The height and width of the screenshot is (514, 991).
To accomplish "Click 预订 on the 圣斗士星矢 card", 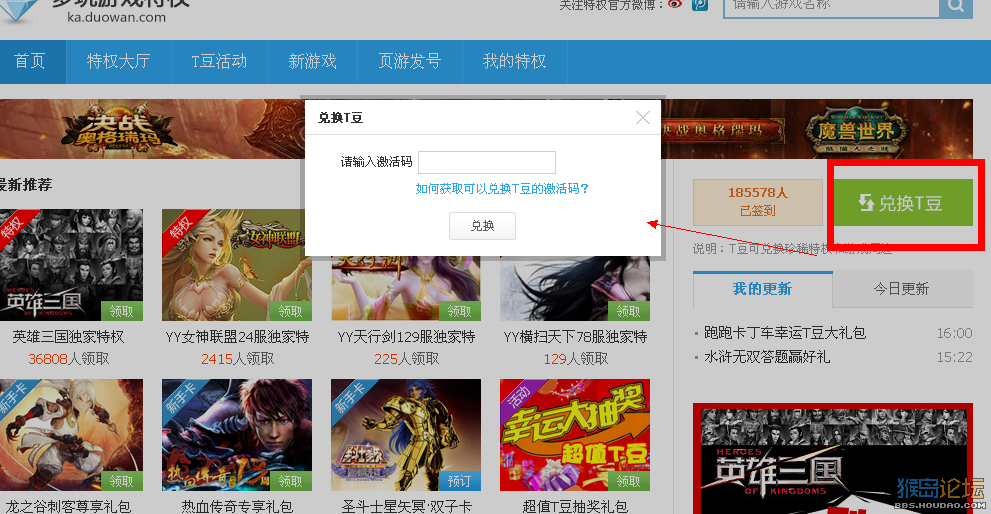I will click(x=459, y=481).
